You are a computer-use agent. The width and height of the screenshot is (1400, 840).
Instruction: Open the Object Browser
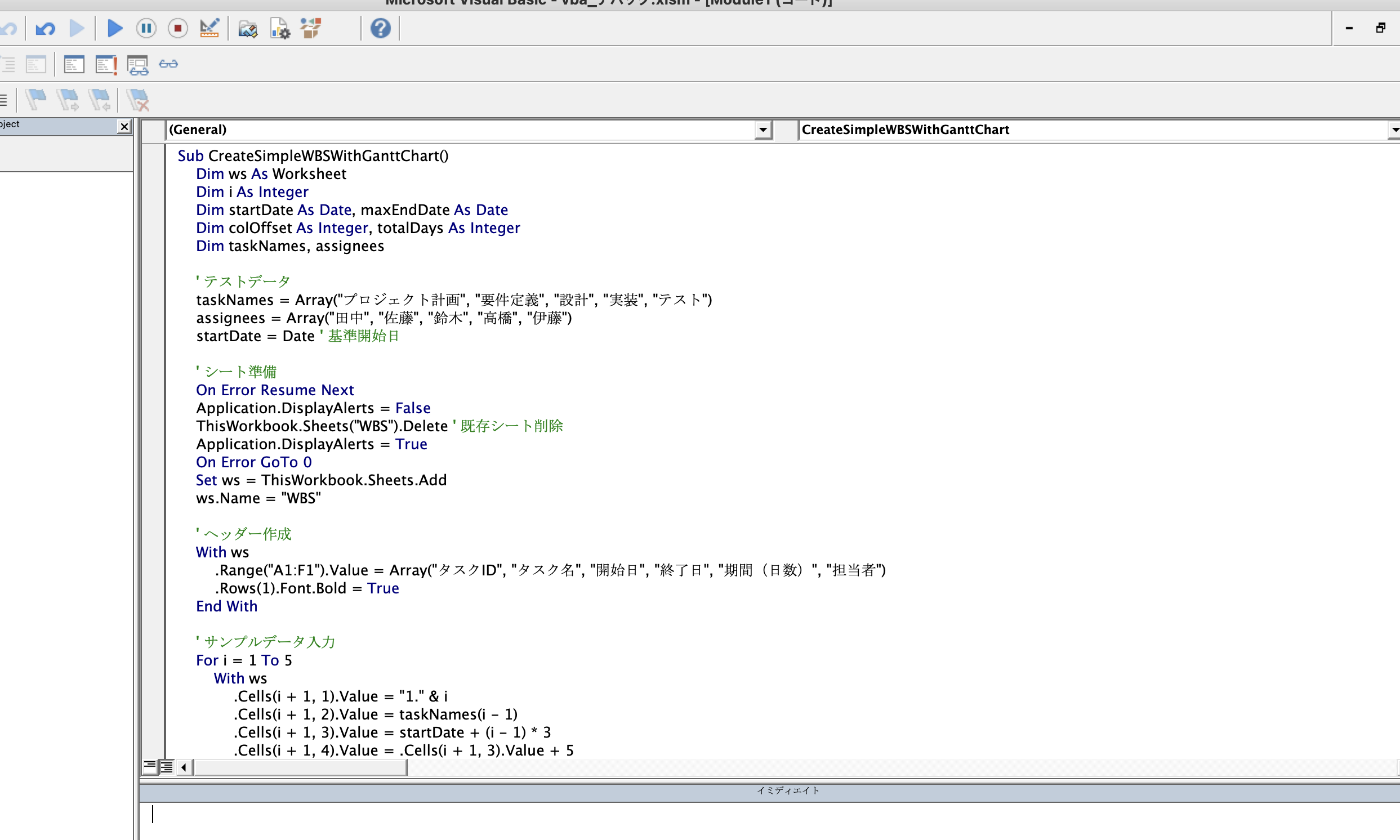pyautogui.click(x=310, y=28)
